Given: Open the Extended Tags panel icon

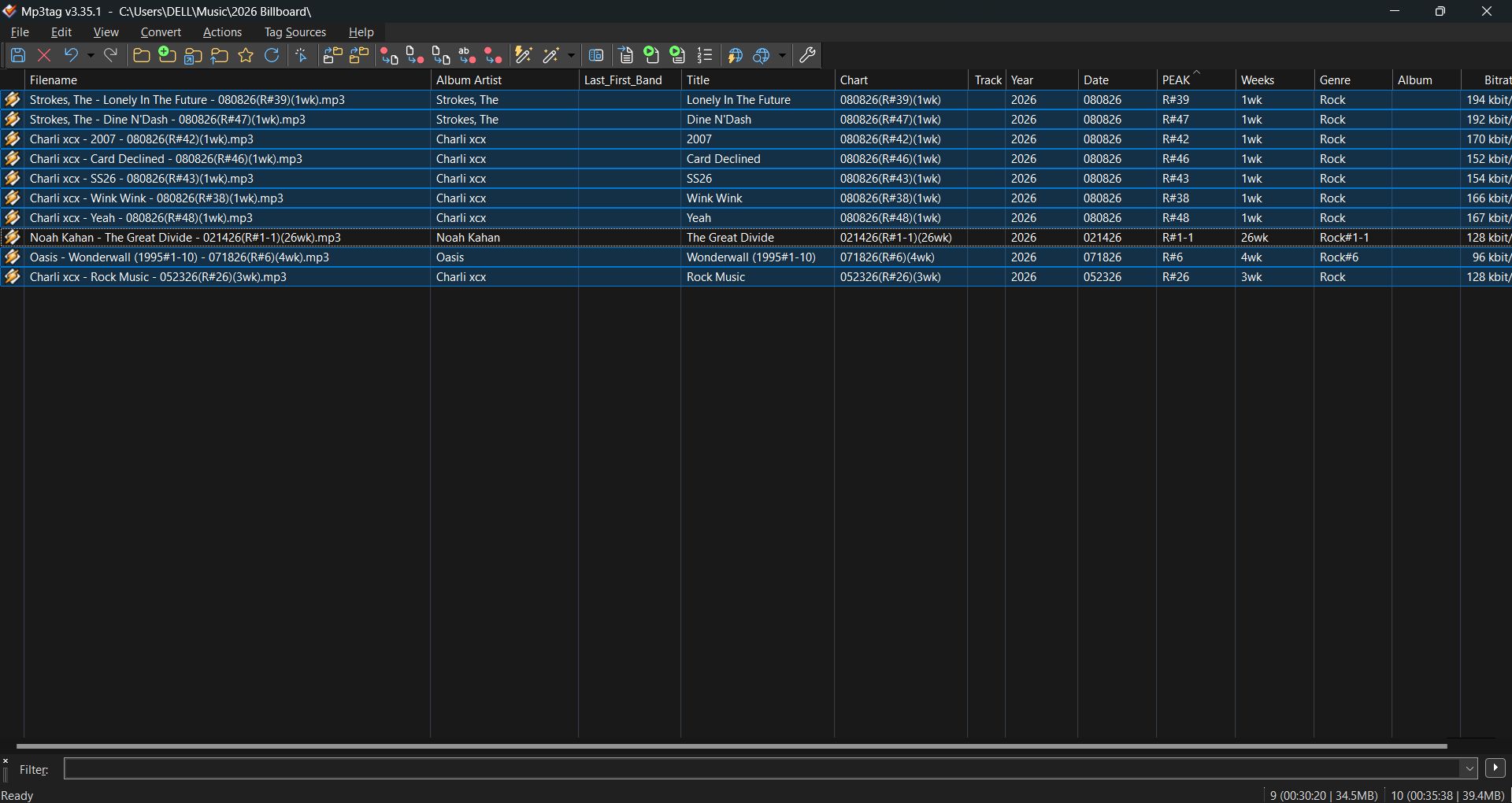Looking at the screenshot, I should [x=596, y=55].
